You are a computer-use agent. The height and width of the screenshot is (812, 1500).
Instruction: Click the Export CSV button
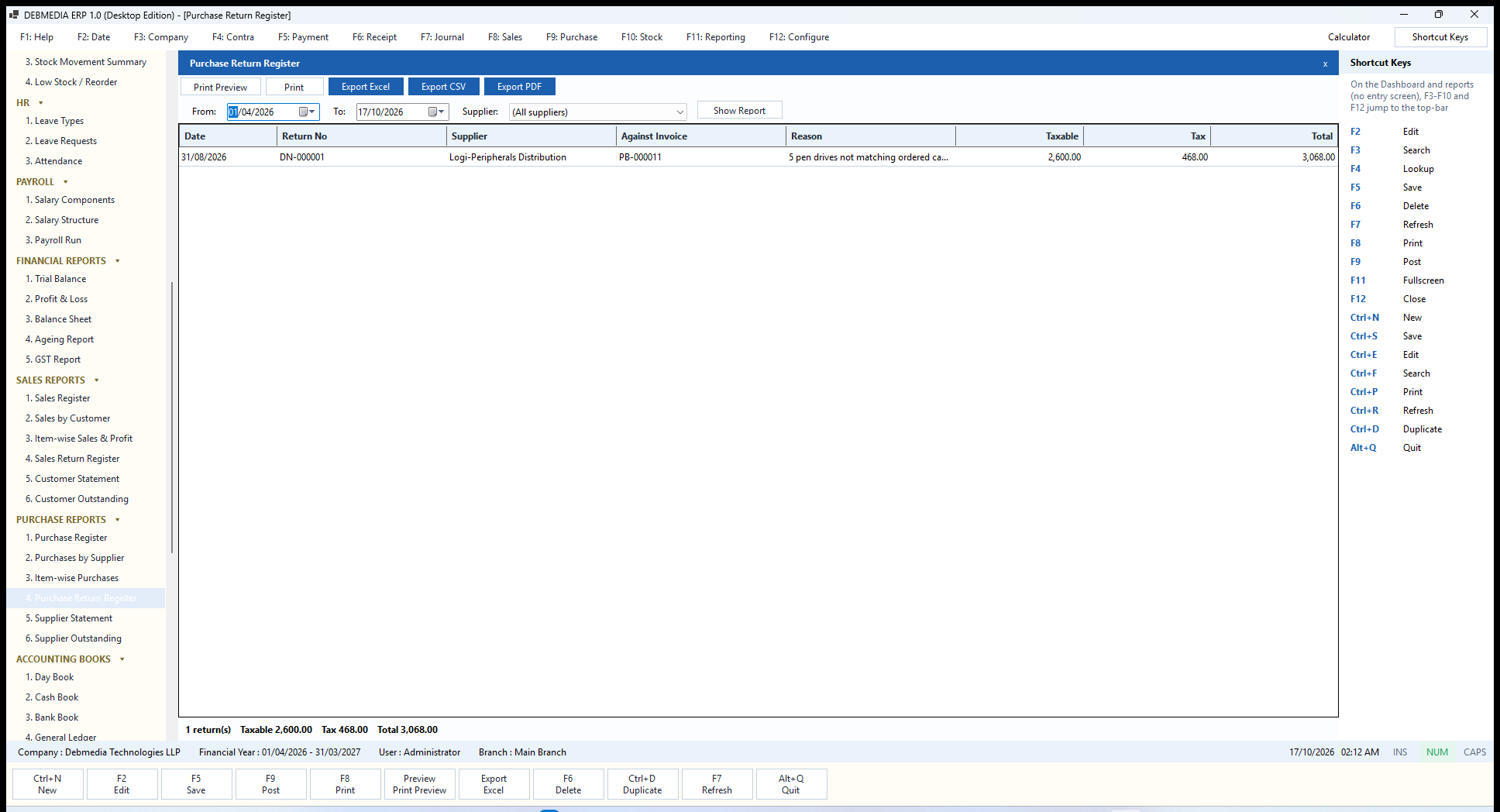point(443,87)
